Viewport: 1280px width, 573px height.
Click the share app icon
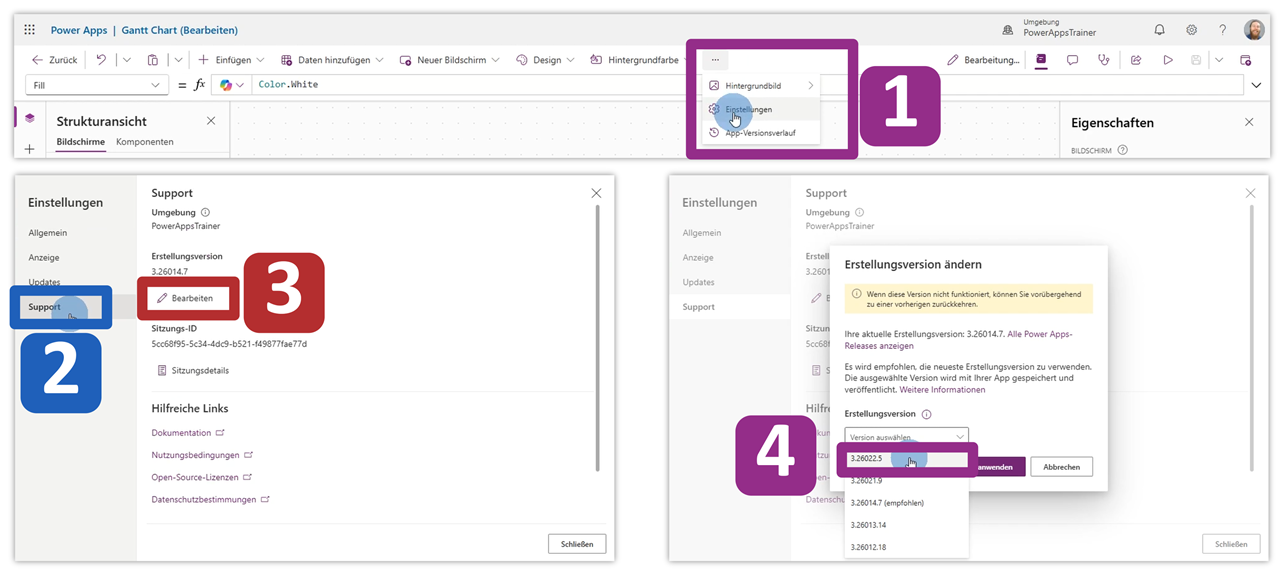pyautogui.click(x=1136, y=60)
